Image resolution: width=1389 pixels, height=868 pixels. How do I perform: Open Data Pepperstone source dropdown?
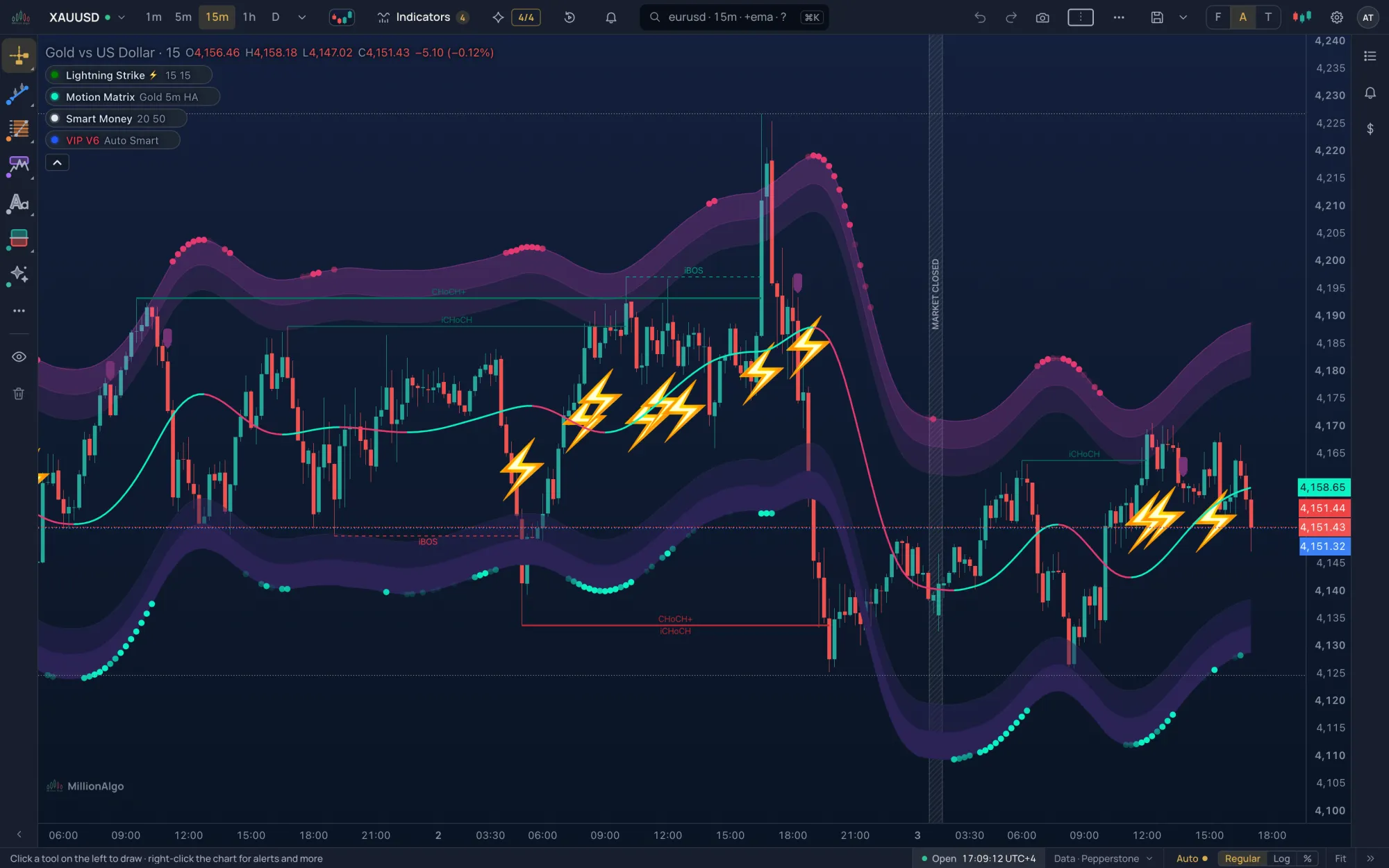click(x=1103, y=858)
